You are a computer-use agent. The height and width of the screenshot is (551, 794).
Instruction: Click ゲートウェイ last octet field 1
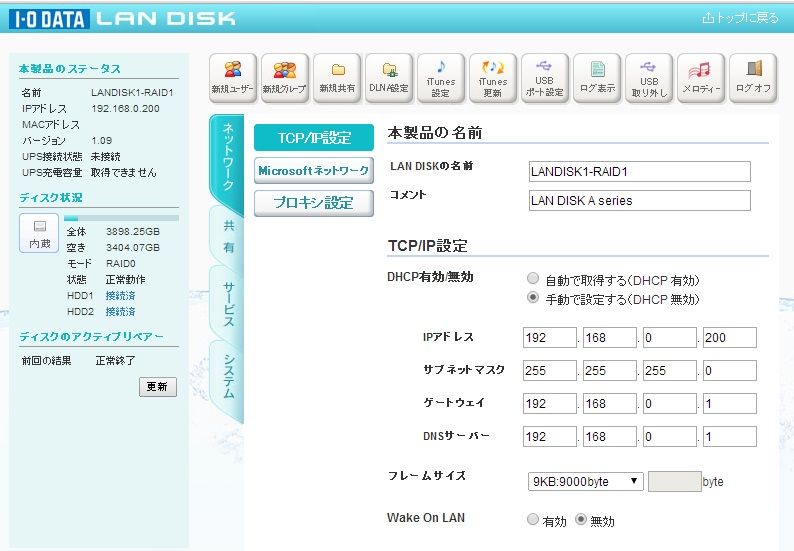[730, 404]
